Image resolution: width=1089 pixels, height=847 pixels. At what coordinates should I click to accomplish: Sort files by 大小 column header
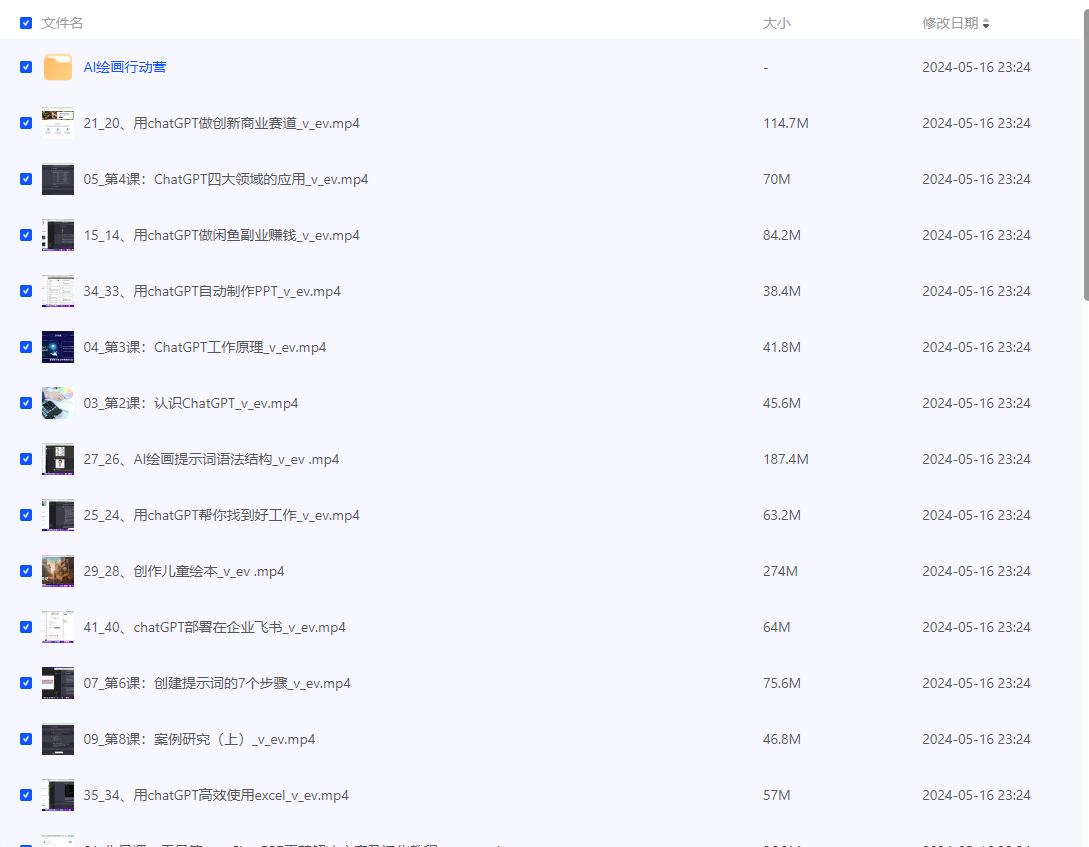[x=776, y=23]
